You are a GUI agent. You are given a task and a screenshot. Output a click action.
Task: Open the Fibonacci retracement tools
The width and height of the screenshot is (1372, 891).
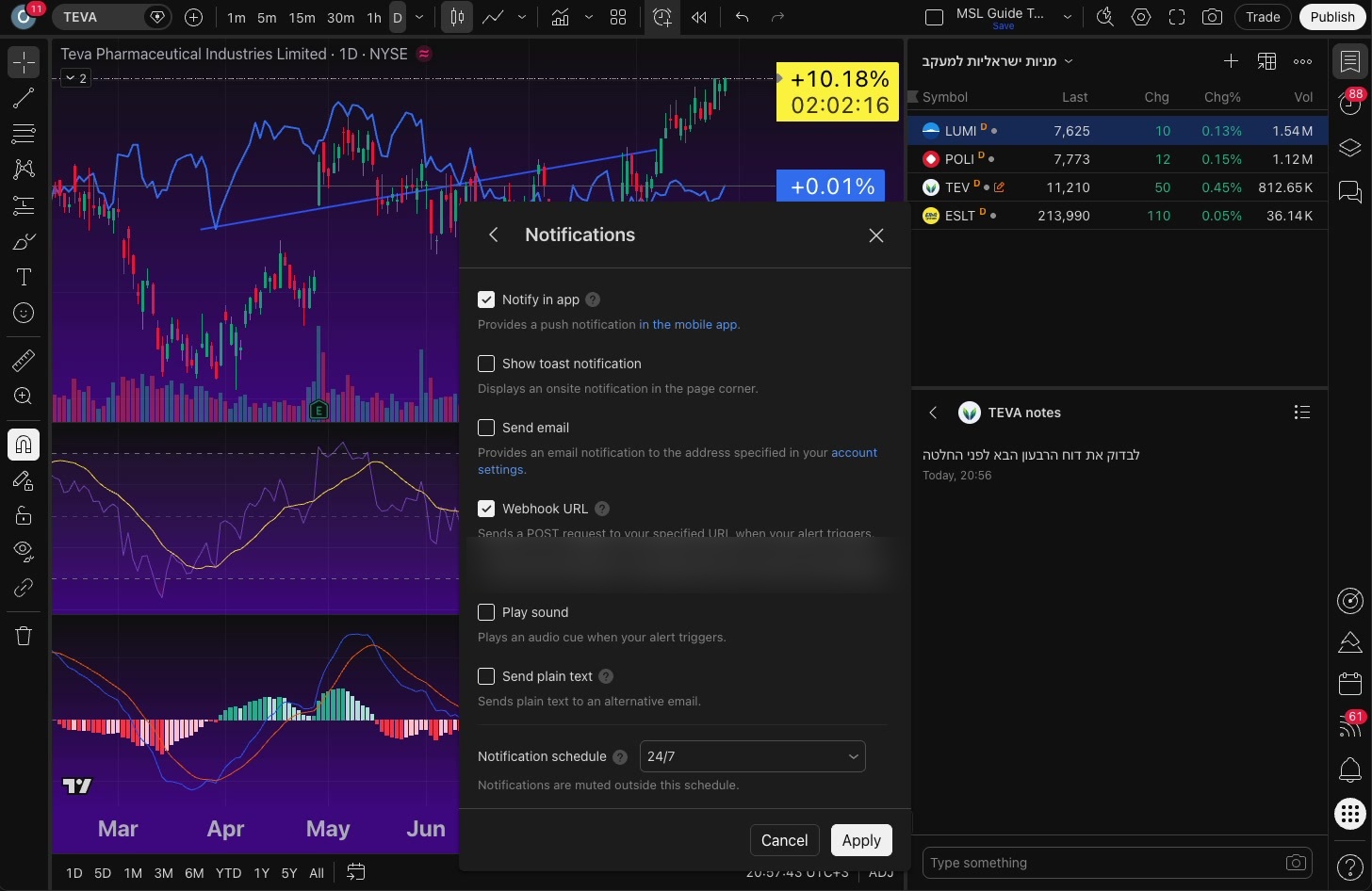tap(24, 134)
